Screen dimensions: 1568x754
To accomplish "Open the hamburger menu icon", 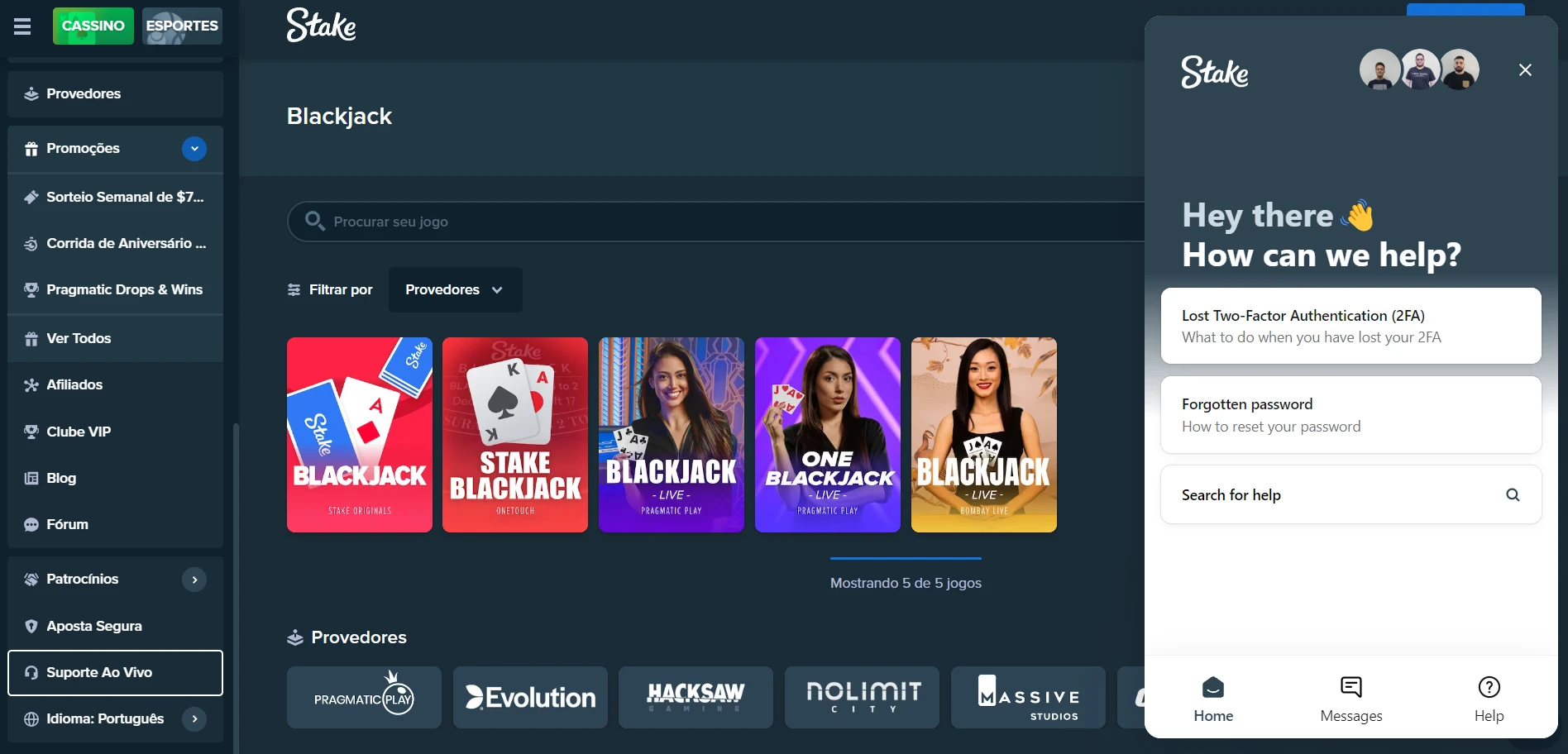I will [x=22, y=26].
